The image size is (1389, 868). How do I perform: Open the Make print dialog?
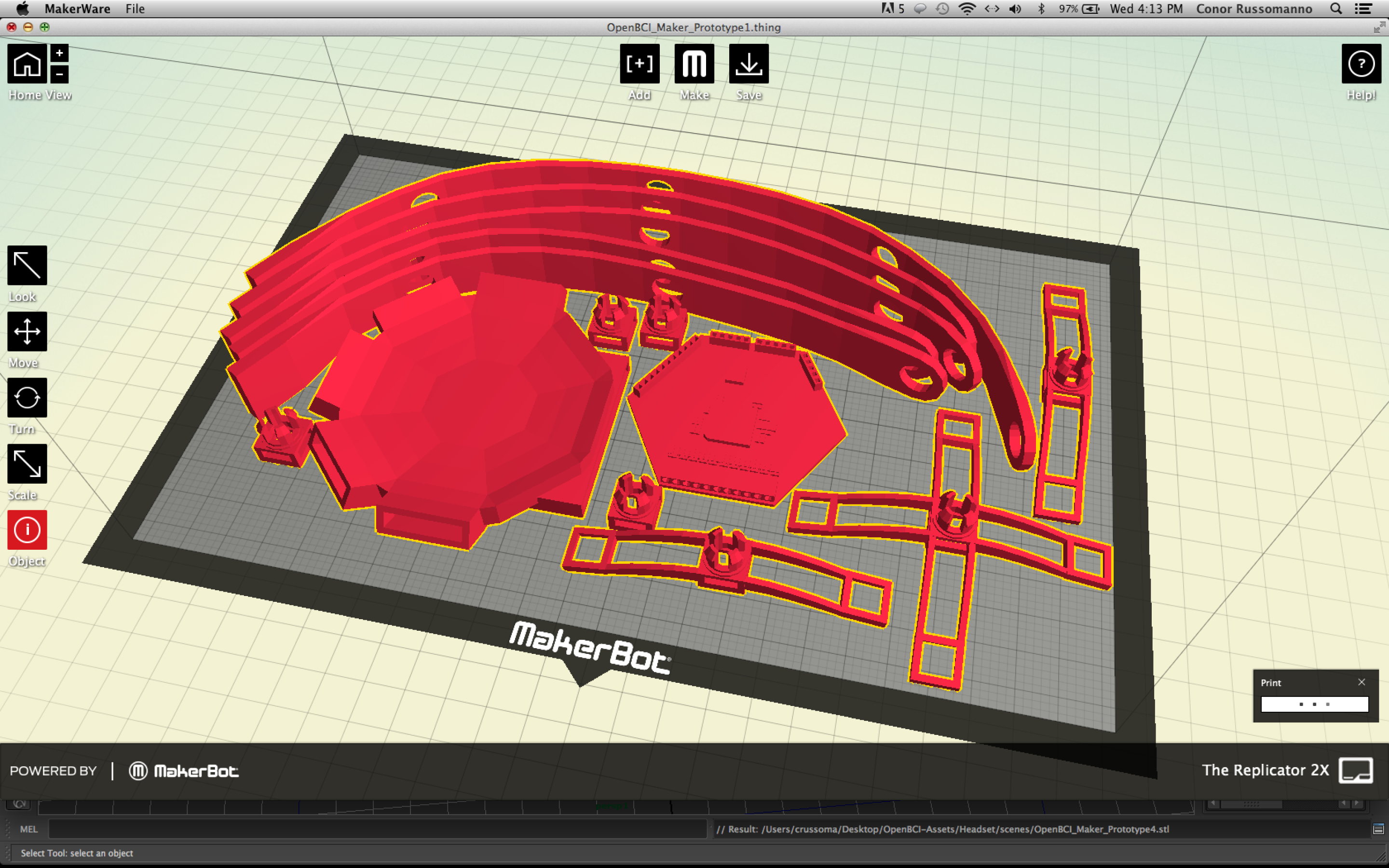694,64
